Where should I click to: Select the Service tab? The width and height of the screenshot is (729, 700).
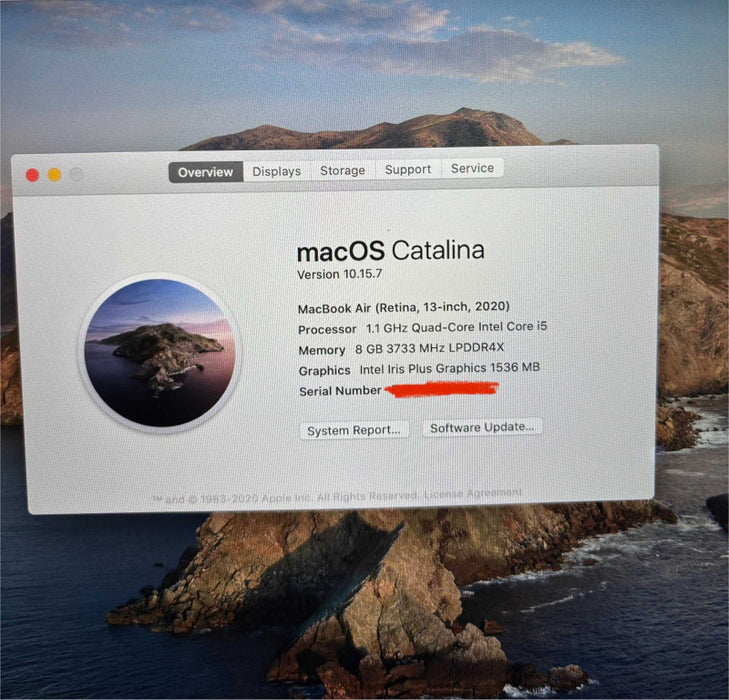coord(472,168)
